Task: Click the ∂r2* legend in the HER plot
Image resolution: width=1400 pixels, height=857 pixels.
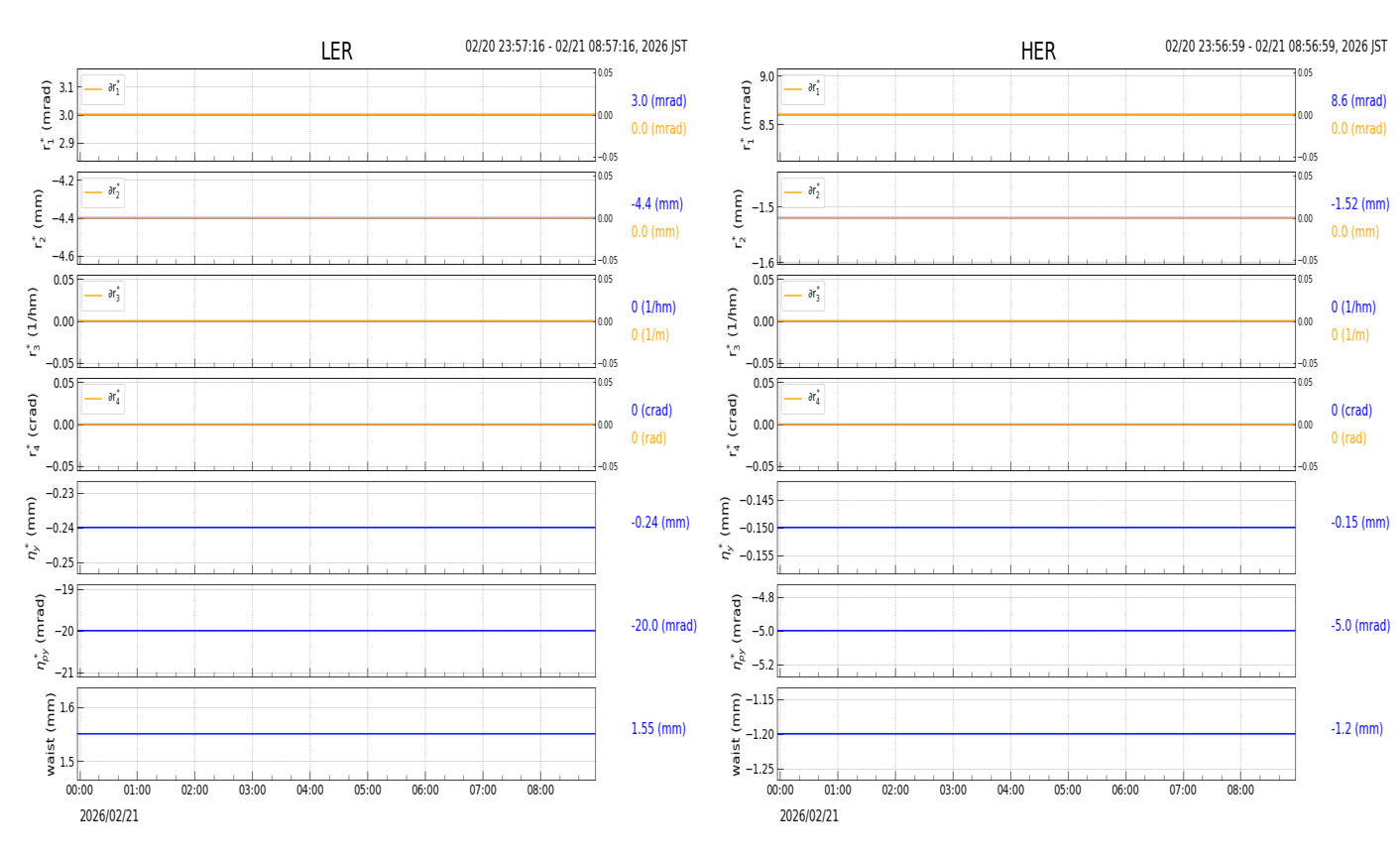Action: [803, 192]
